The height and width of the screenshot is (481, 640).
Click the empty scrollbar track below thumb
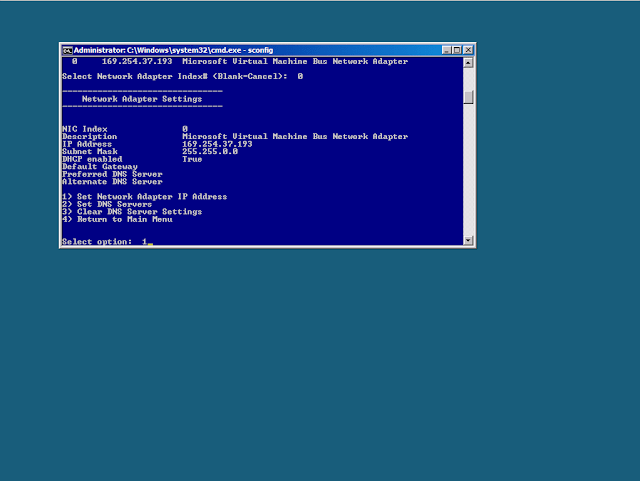pyautogui.click(x=468, y=170)
